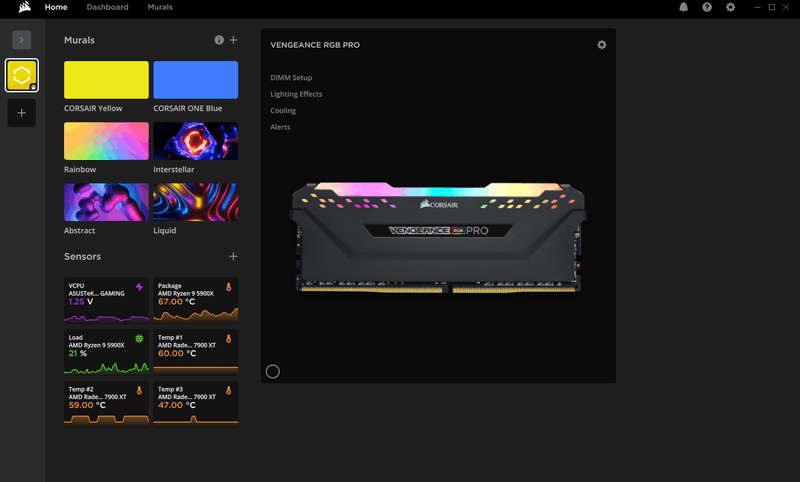This screenshot has height=482, width=800.
Task: Click the Corsair sails logo
Action: (24, 7)
